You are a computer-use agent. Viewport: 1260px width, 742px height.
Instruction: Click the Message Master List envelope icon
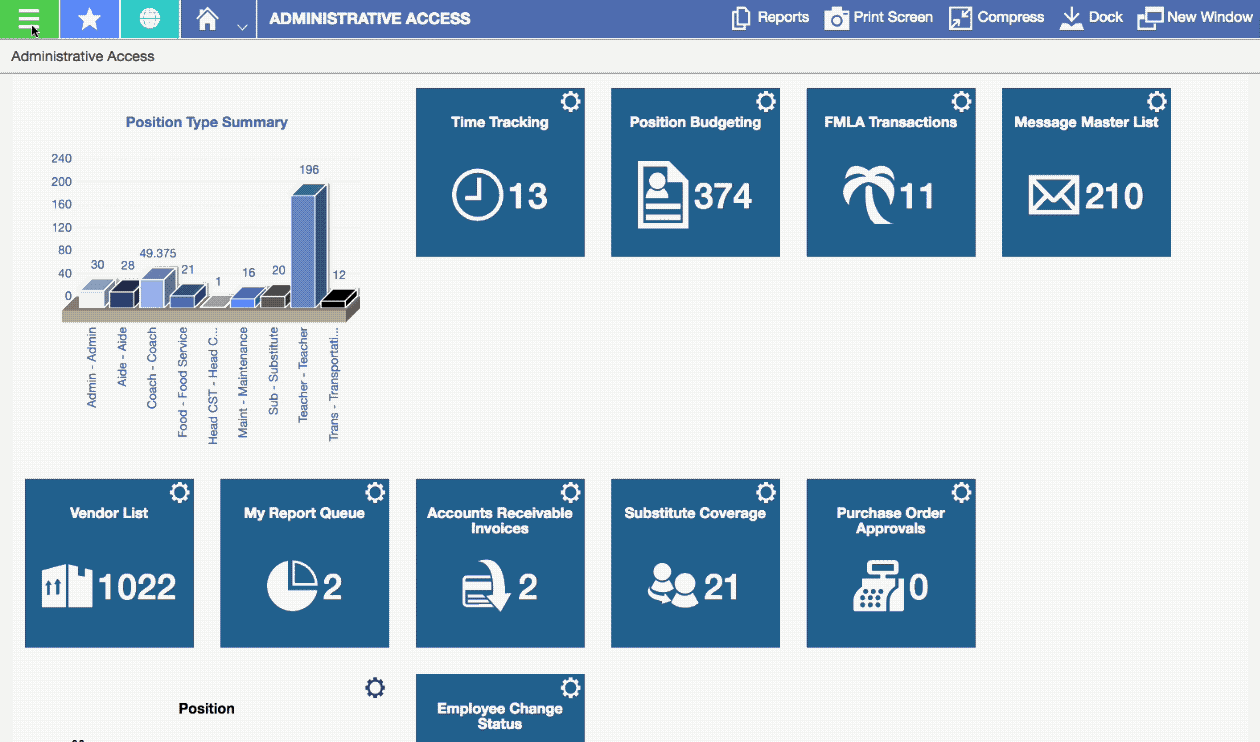tap(1054, 195)
